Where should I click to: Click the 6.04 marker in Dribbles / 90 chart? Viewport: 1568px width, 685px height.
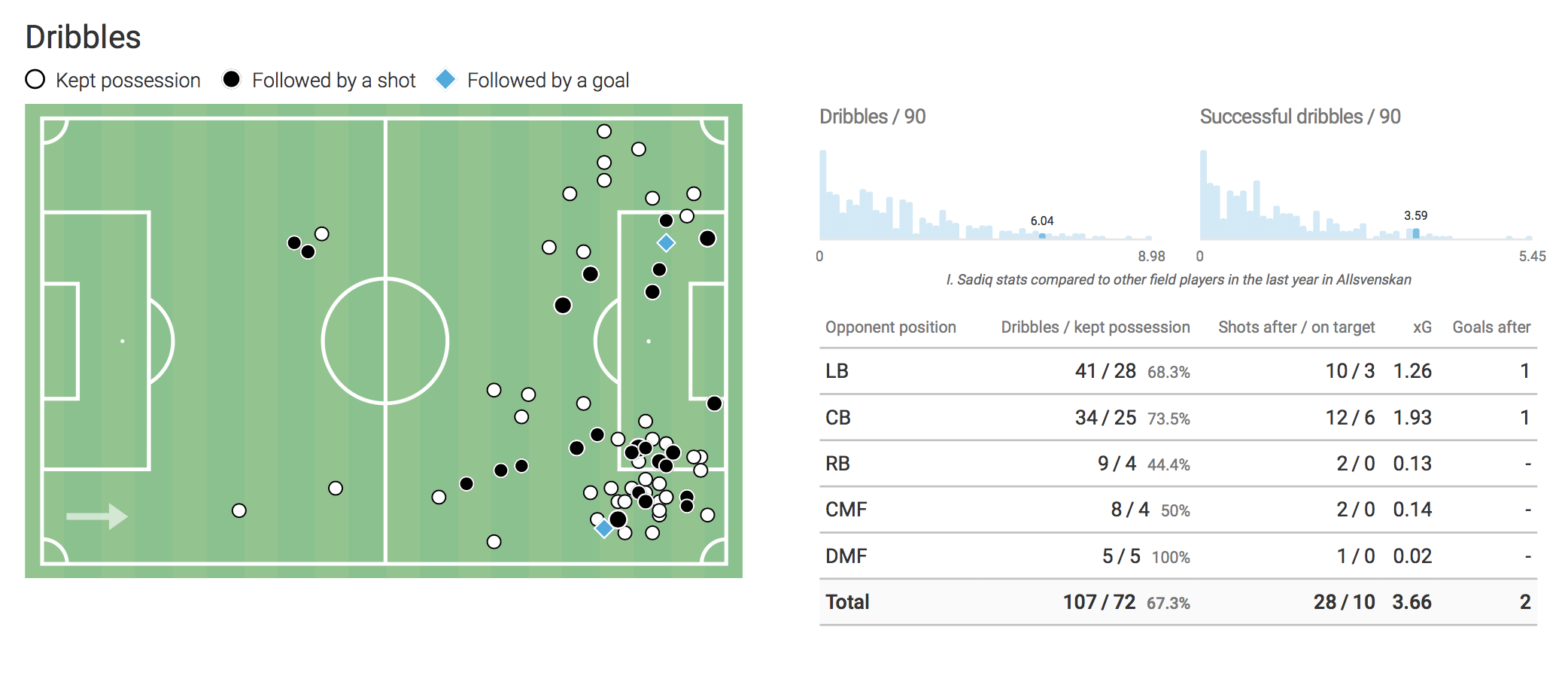click(x=1042, y=236)
